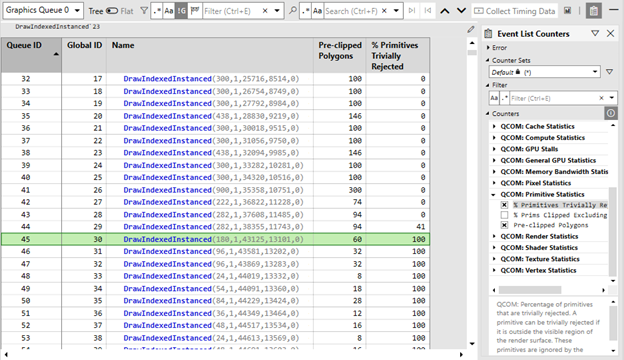
Task: Open the Default counter set combo box
Action: tap(544, 72)
